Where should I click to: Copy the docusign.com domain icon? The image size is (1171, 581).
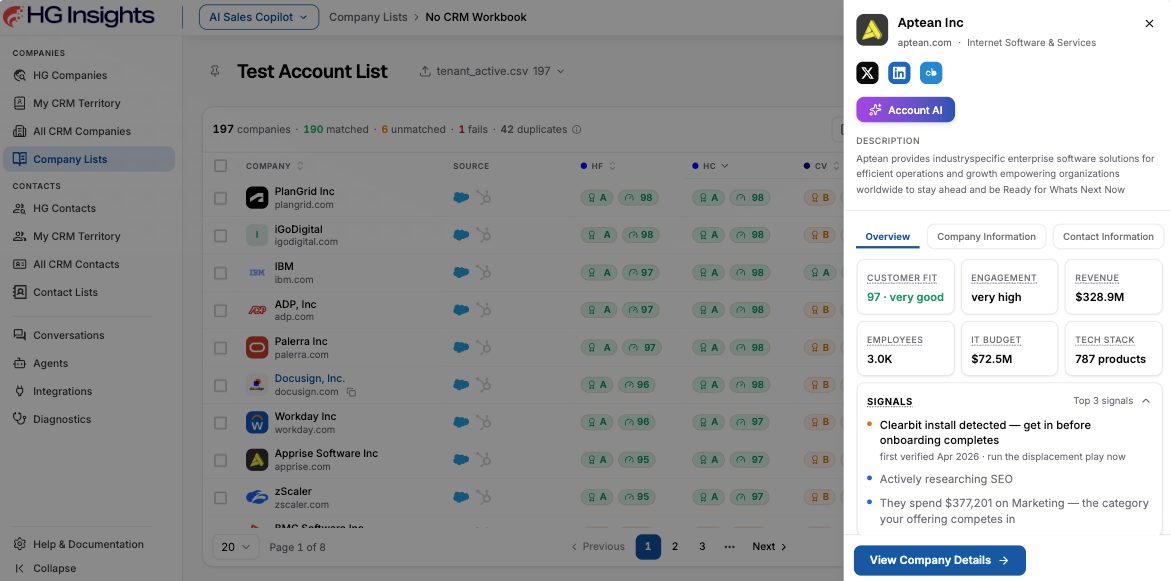pos(351,392)
